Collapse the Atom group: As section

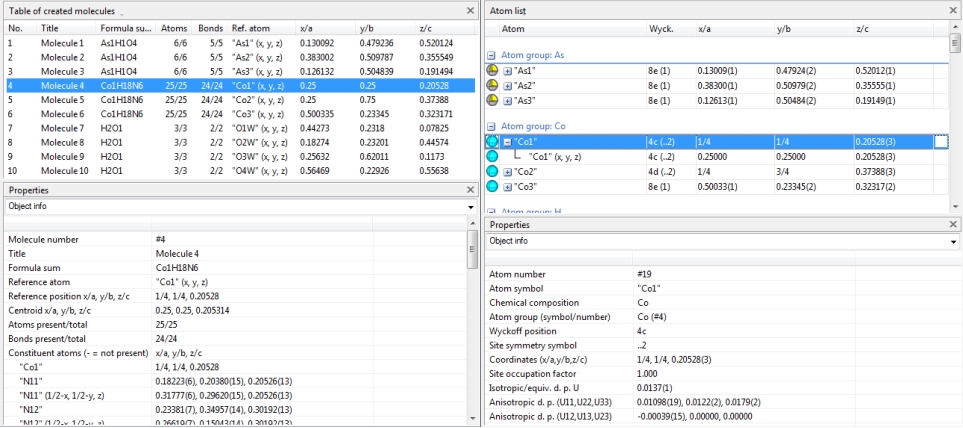pyautogui.click(x=491, y=56)
